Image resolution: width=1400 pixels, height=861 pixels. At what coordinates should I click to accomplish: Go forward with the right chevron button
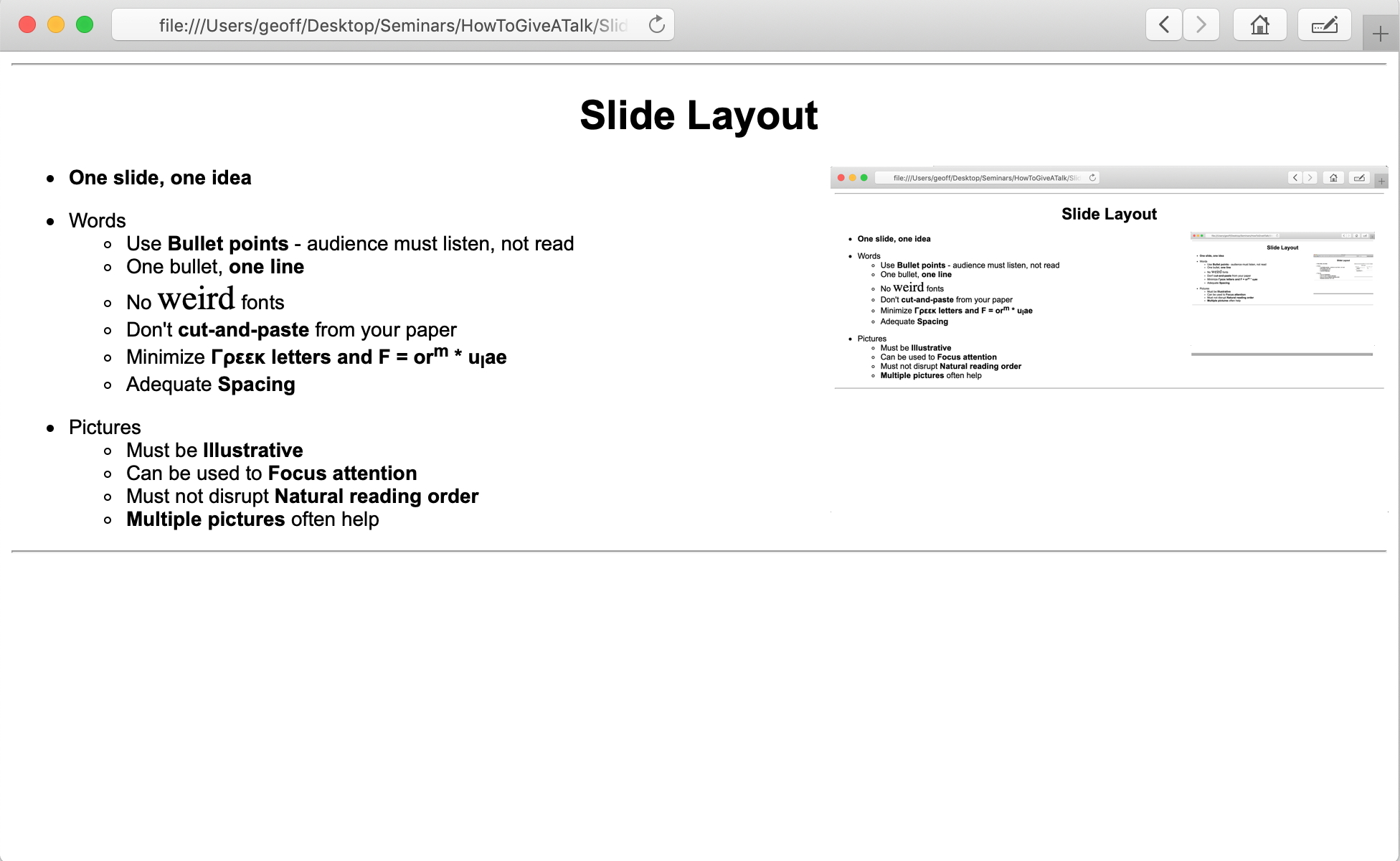click(1201, 25)
